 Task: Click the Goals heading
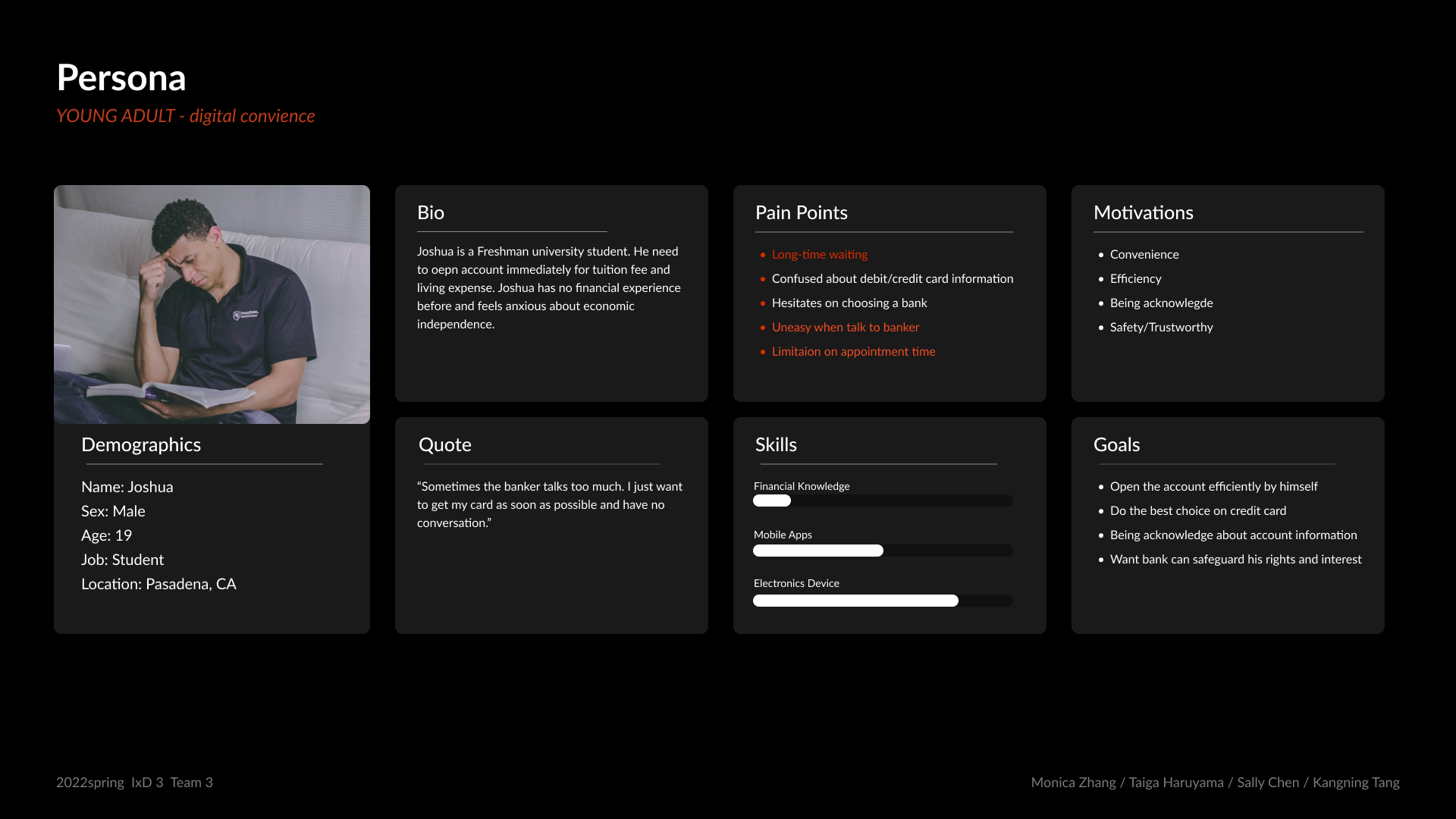[x=1116, y=445]
